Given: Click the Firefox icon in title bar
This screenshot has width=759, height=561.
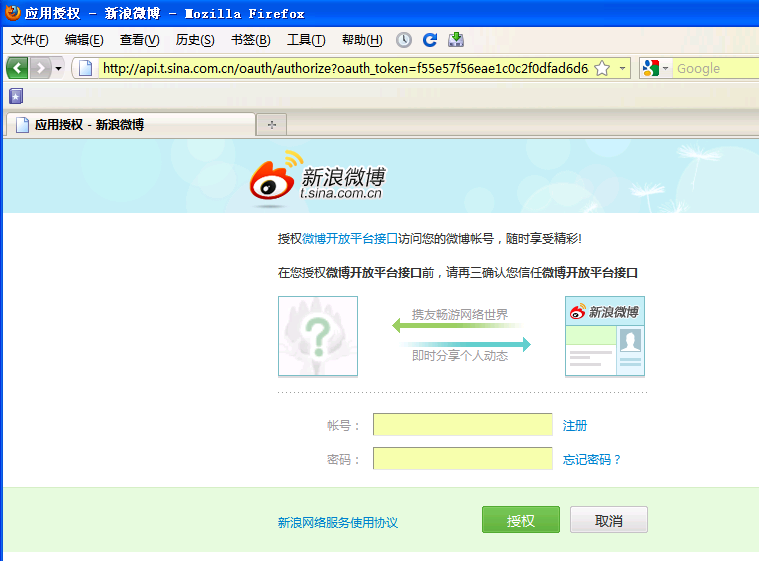Looking at the screenshot, I should point(13,13).
